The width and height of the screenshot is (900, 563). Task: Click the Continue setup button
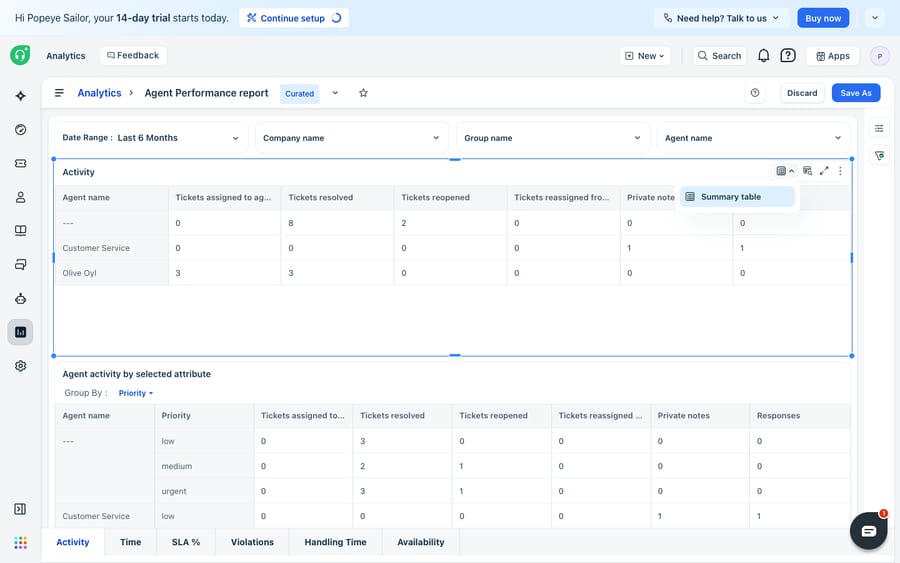click(x=294, y=18)
